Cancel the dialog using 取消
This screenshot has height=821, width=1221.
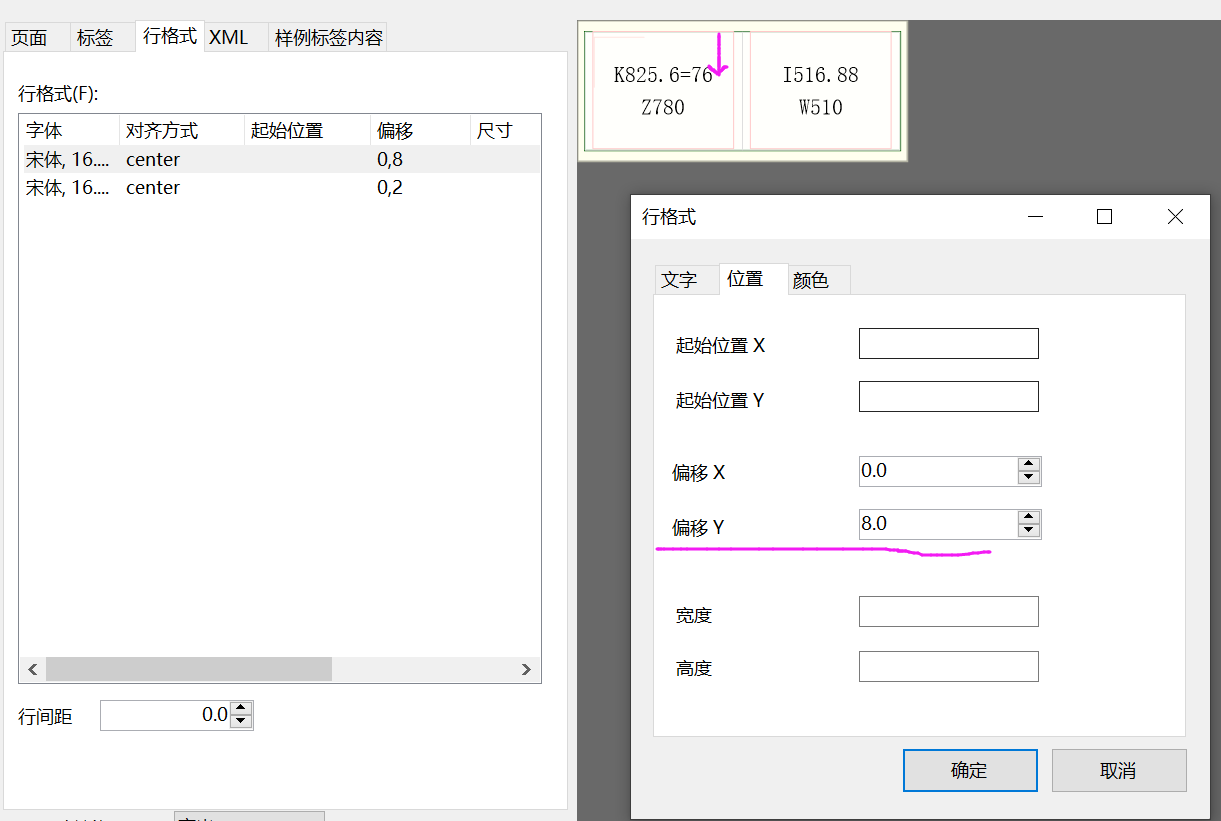tap(1118, 770)
